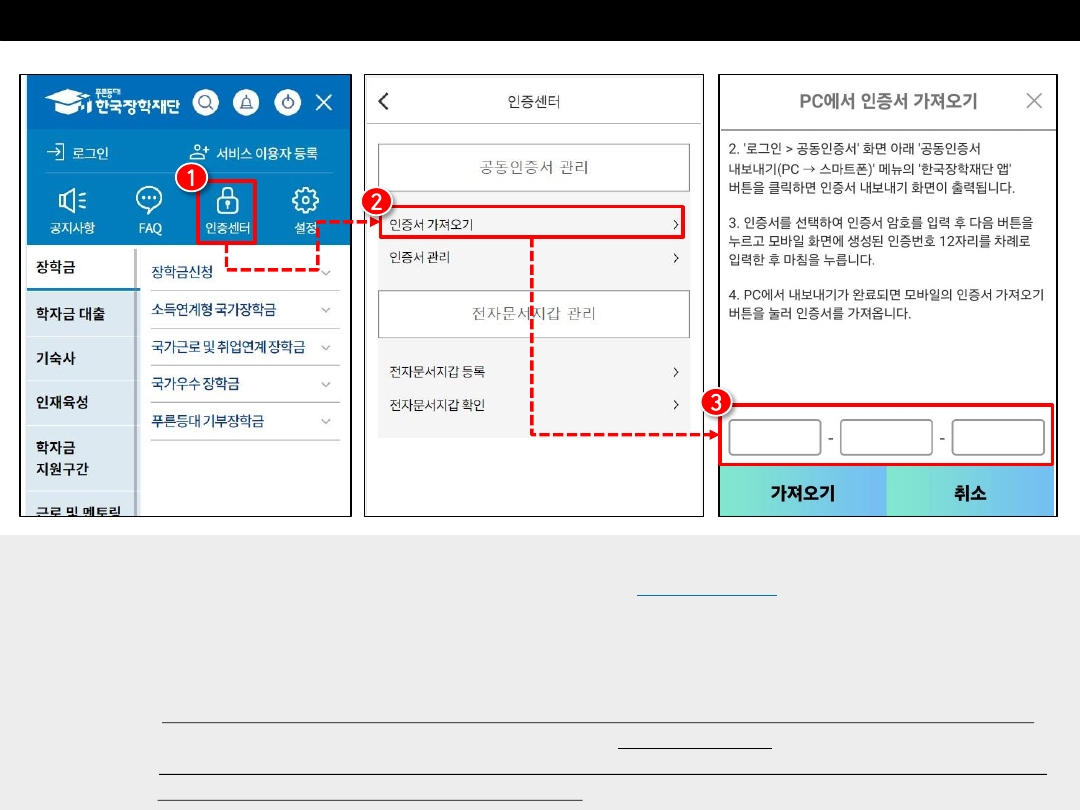Screen dimensions: 1080x810
Task: Open notifications bell icon
Action: (246, 102)
